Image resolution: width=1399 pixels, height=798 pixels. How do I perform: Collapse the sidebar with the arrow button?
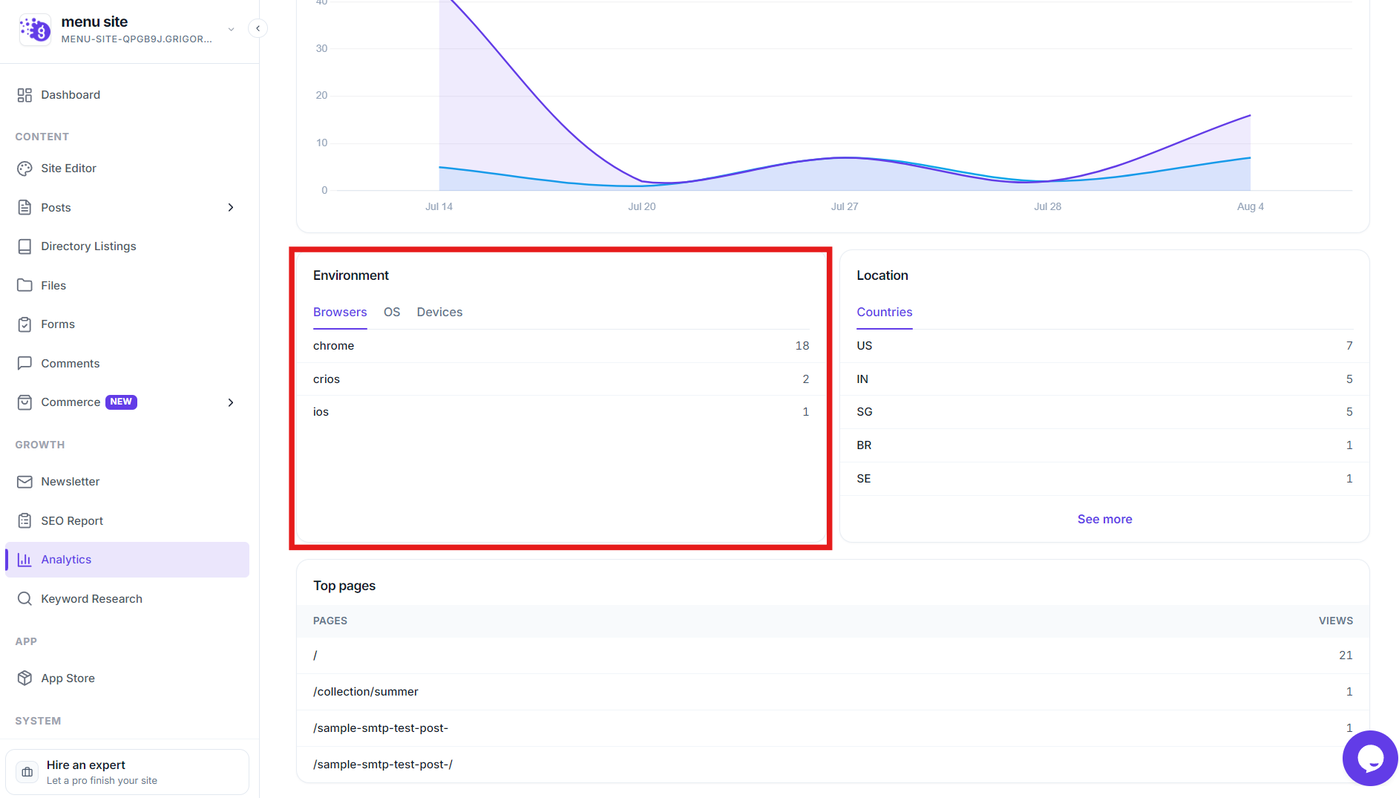258,28
